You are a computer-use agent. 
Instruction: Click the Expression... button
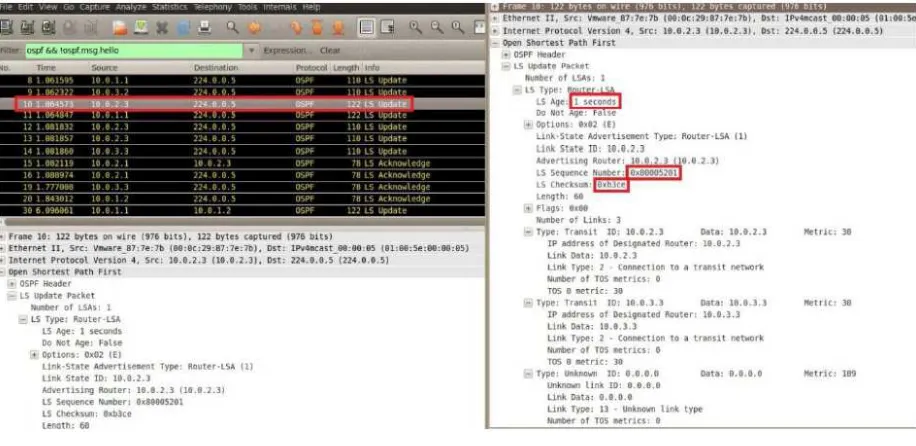coord(286,51)
